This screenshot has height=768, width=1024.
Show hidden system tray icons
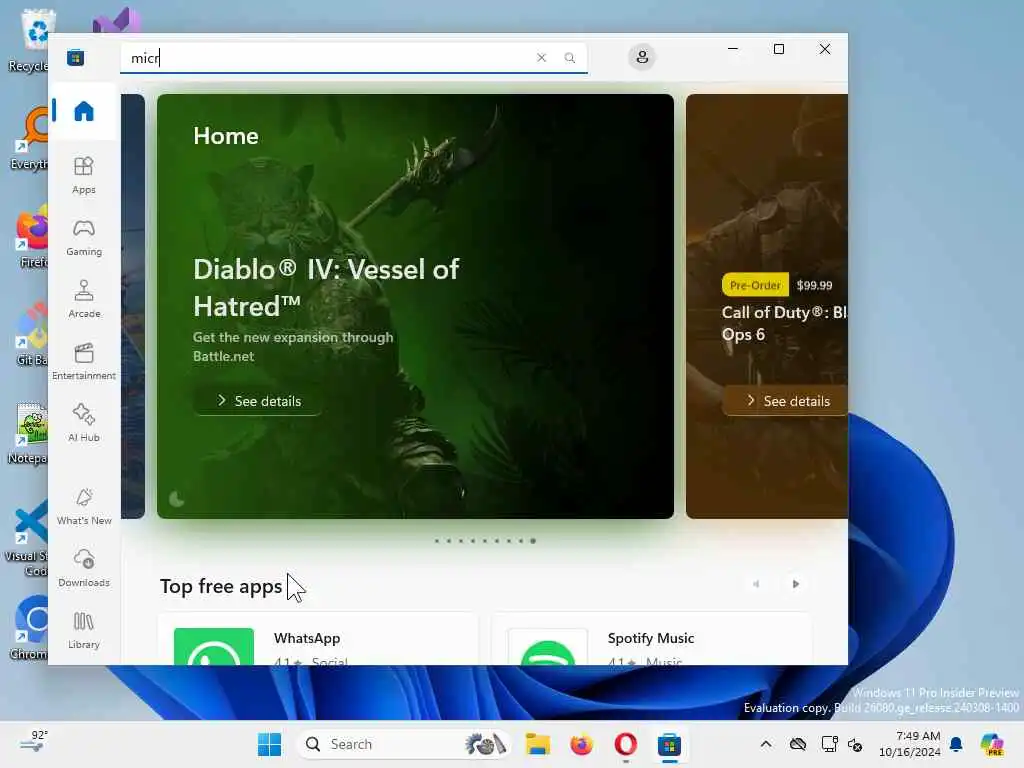coord(766,744)
